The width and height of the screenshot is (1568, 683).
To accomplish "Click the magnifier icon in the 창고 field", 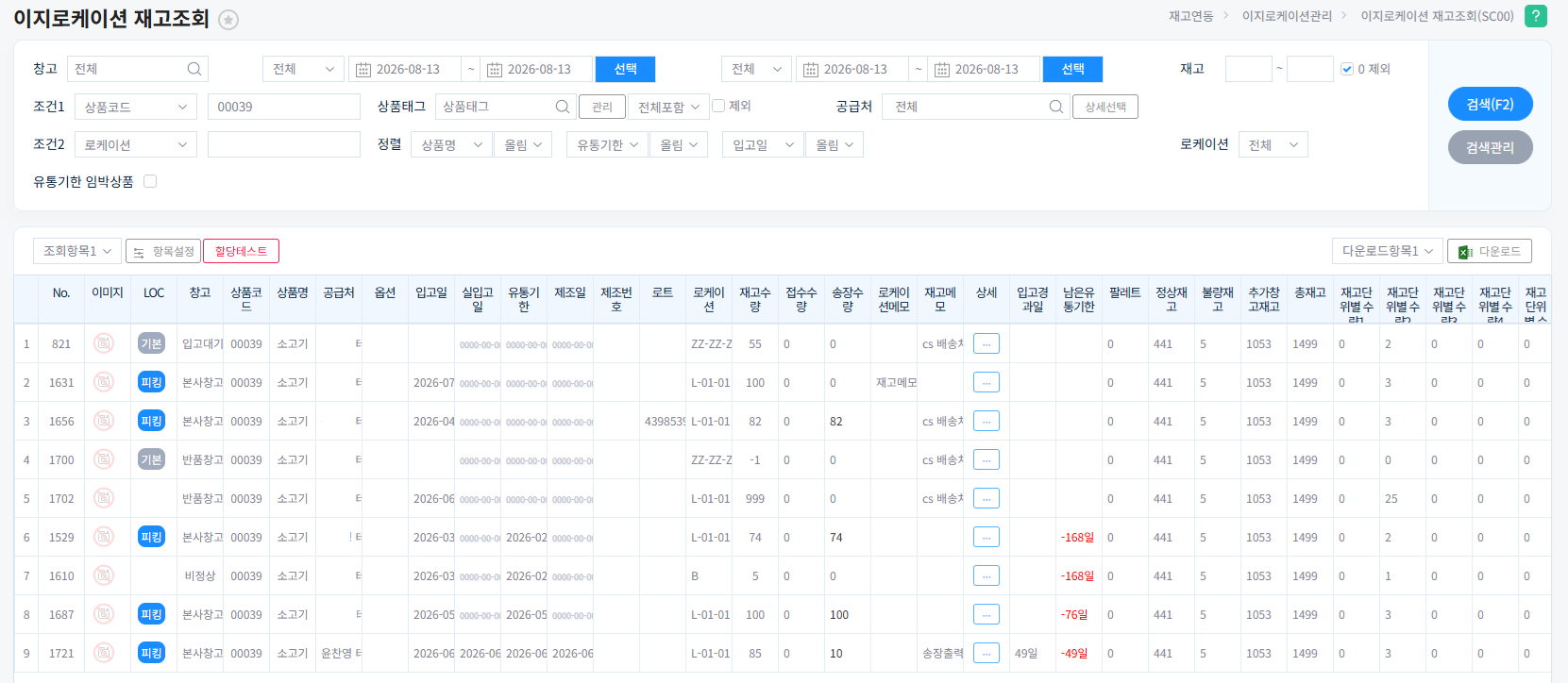I will point(194,69).
